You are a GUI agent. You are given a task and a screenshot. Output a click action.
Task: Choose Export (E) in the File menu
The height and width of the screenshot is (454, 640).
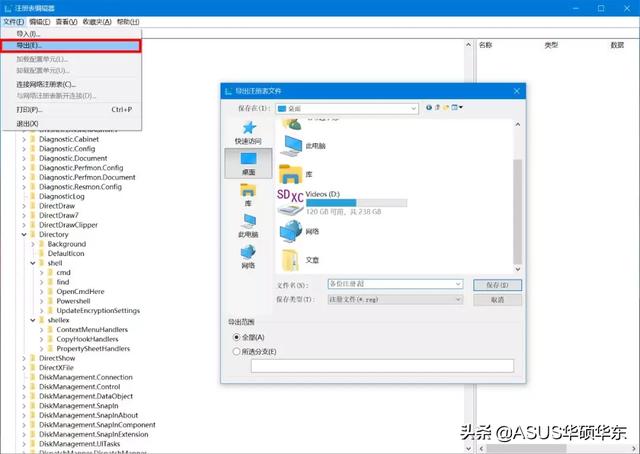pyautogui.click(x=71, y=46)
